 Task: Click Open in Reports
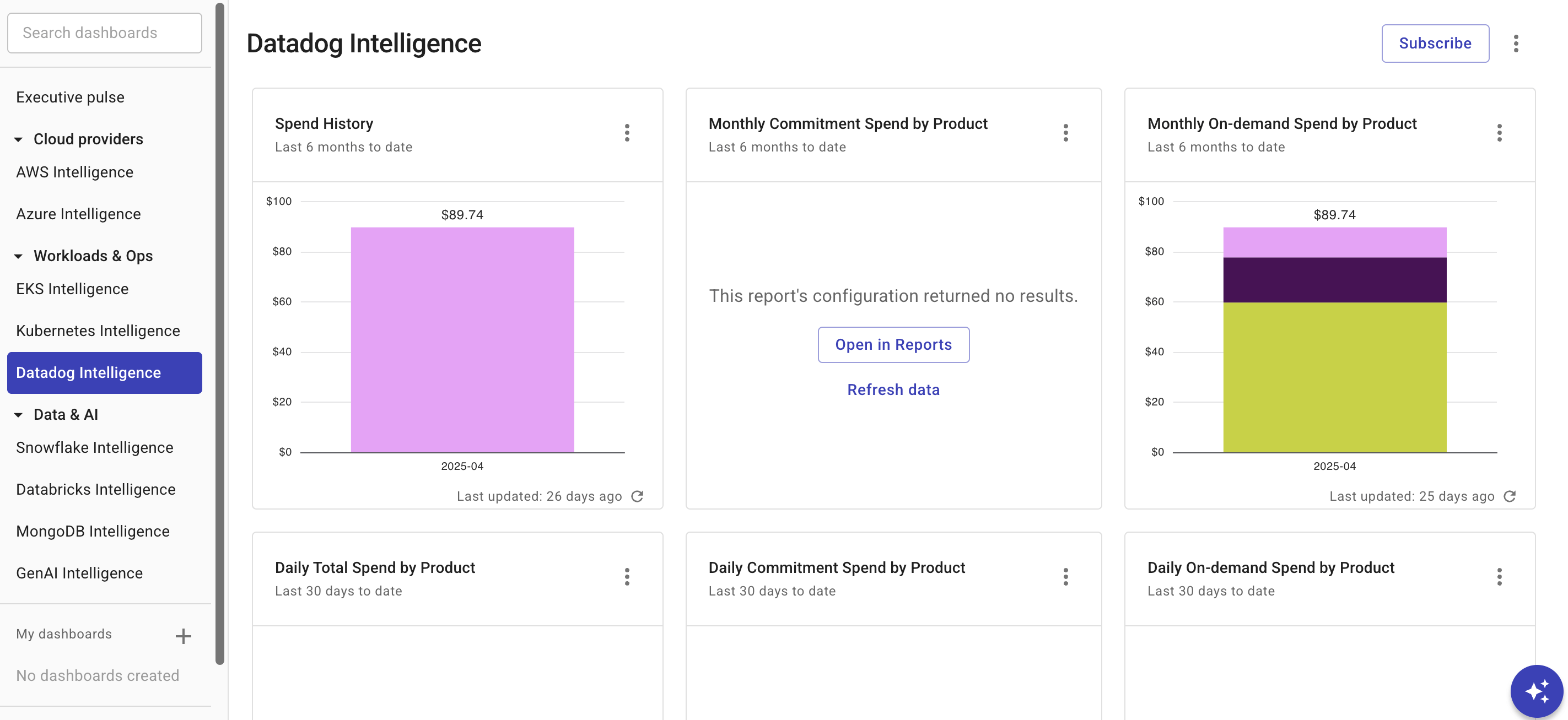click(x=893, y=344)
